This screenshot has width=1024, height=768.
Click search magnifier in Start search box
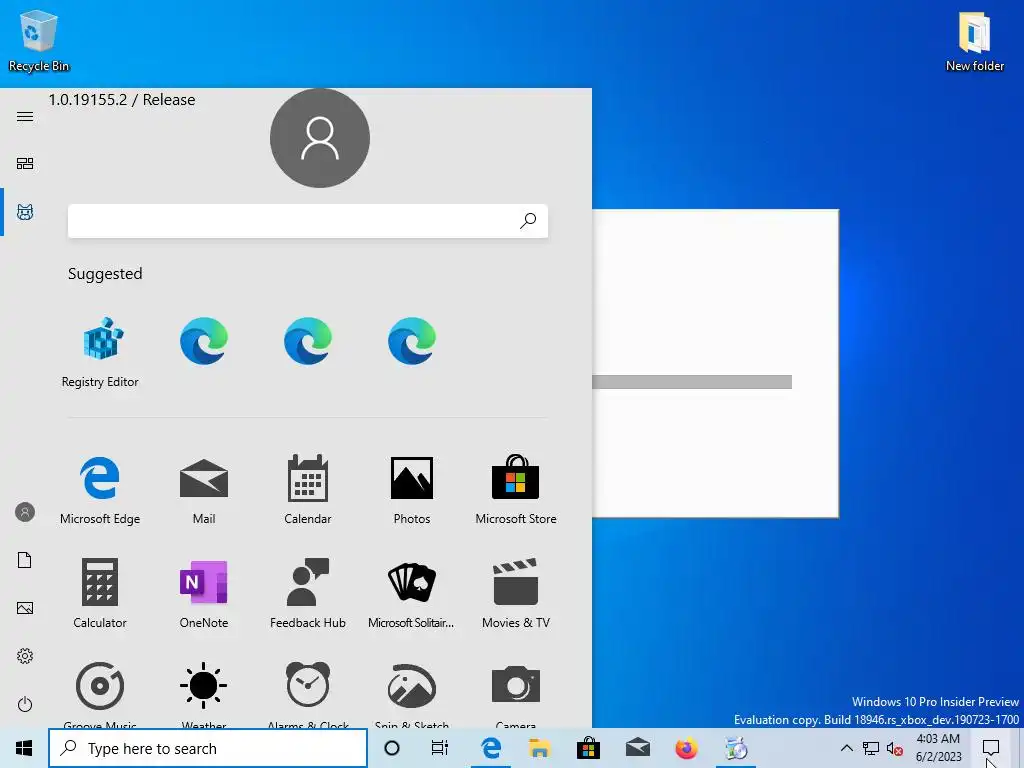coord(528,221)
